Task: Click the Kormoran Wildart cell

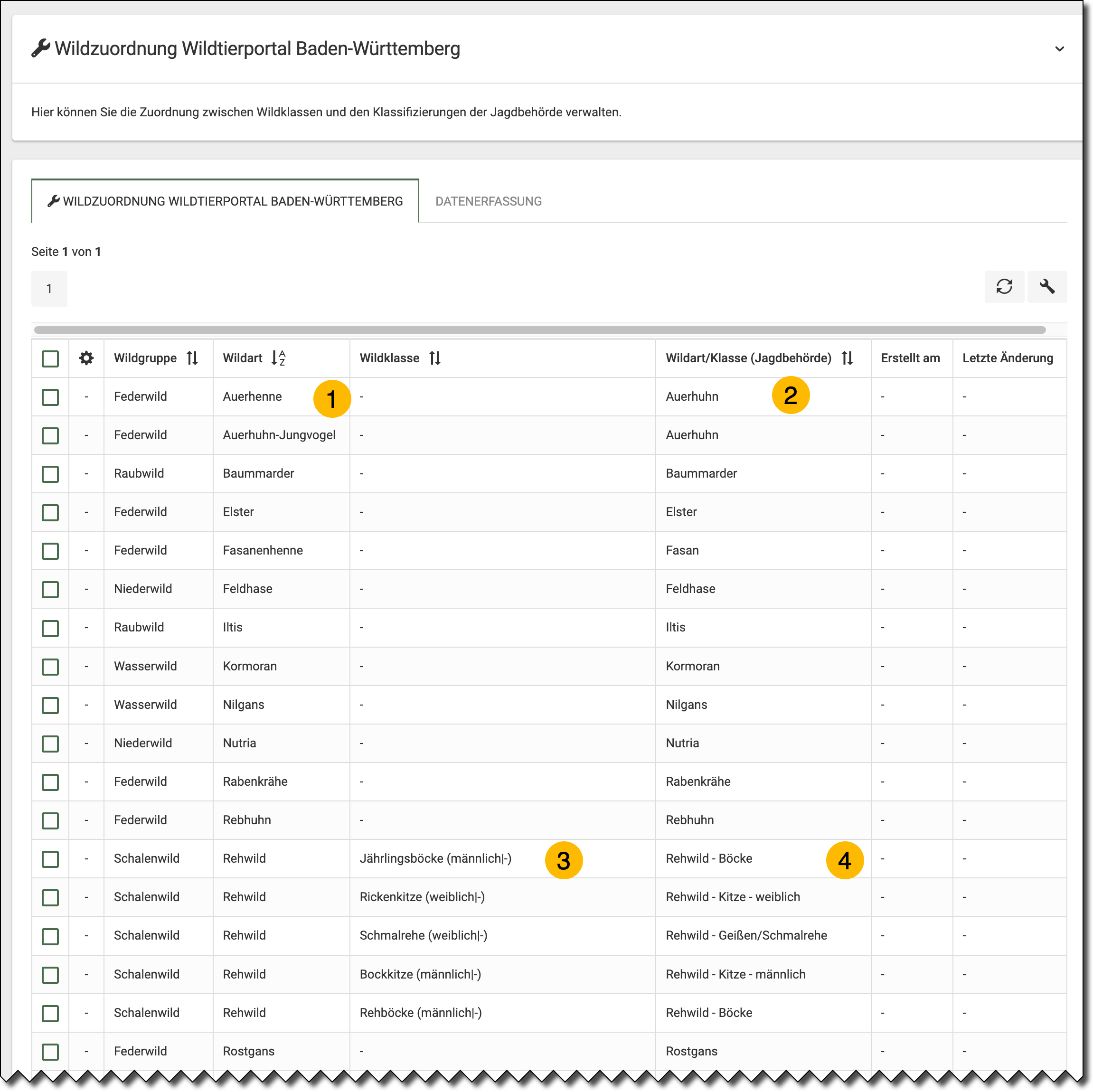Action: pyautogui.click(x=249, y=666)
